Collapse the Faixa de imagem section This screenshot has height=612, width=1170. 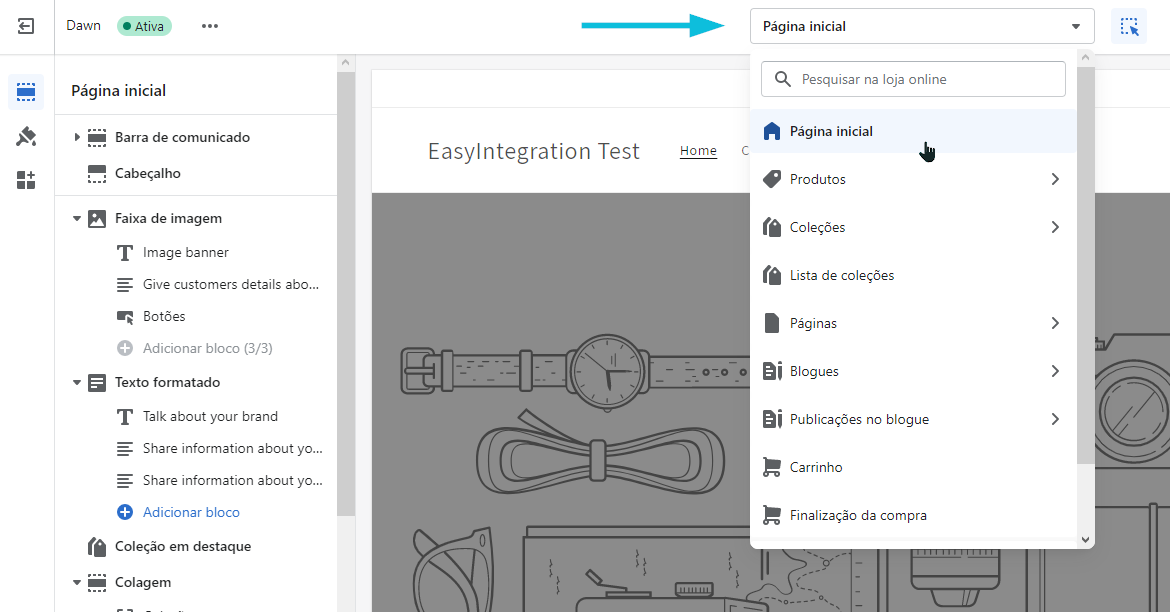[x=77, y=218]
